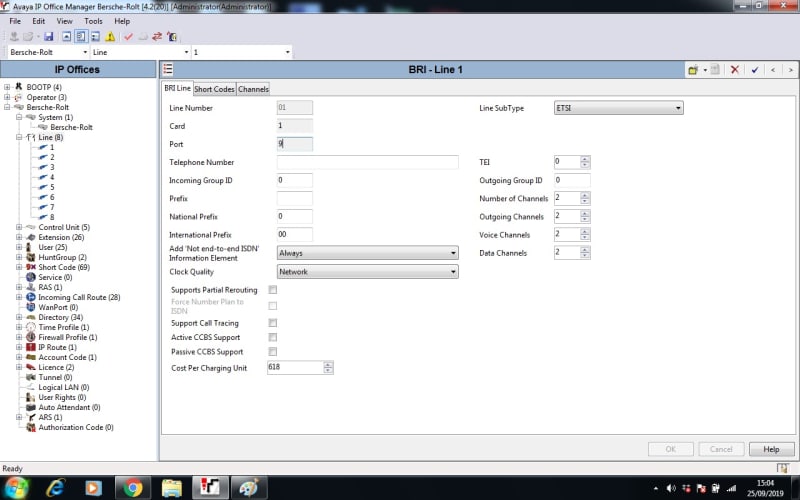
Task: Click the International Prefix field
Action: (x=295, y=235)
